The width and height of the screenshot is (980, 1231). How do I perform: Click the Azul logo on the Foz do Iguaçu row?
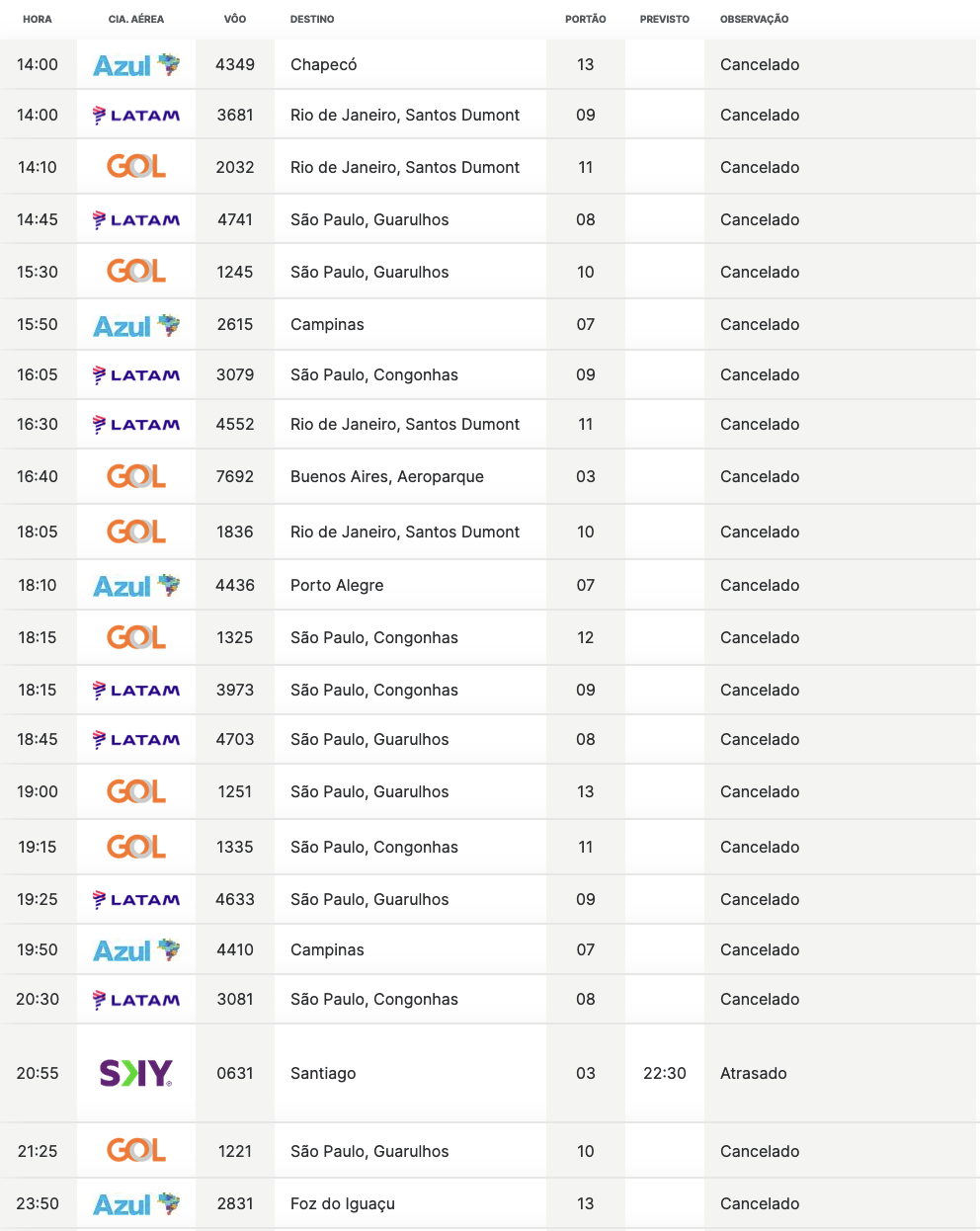coord(136,1204)
